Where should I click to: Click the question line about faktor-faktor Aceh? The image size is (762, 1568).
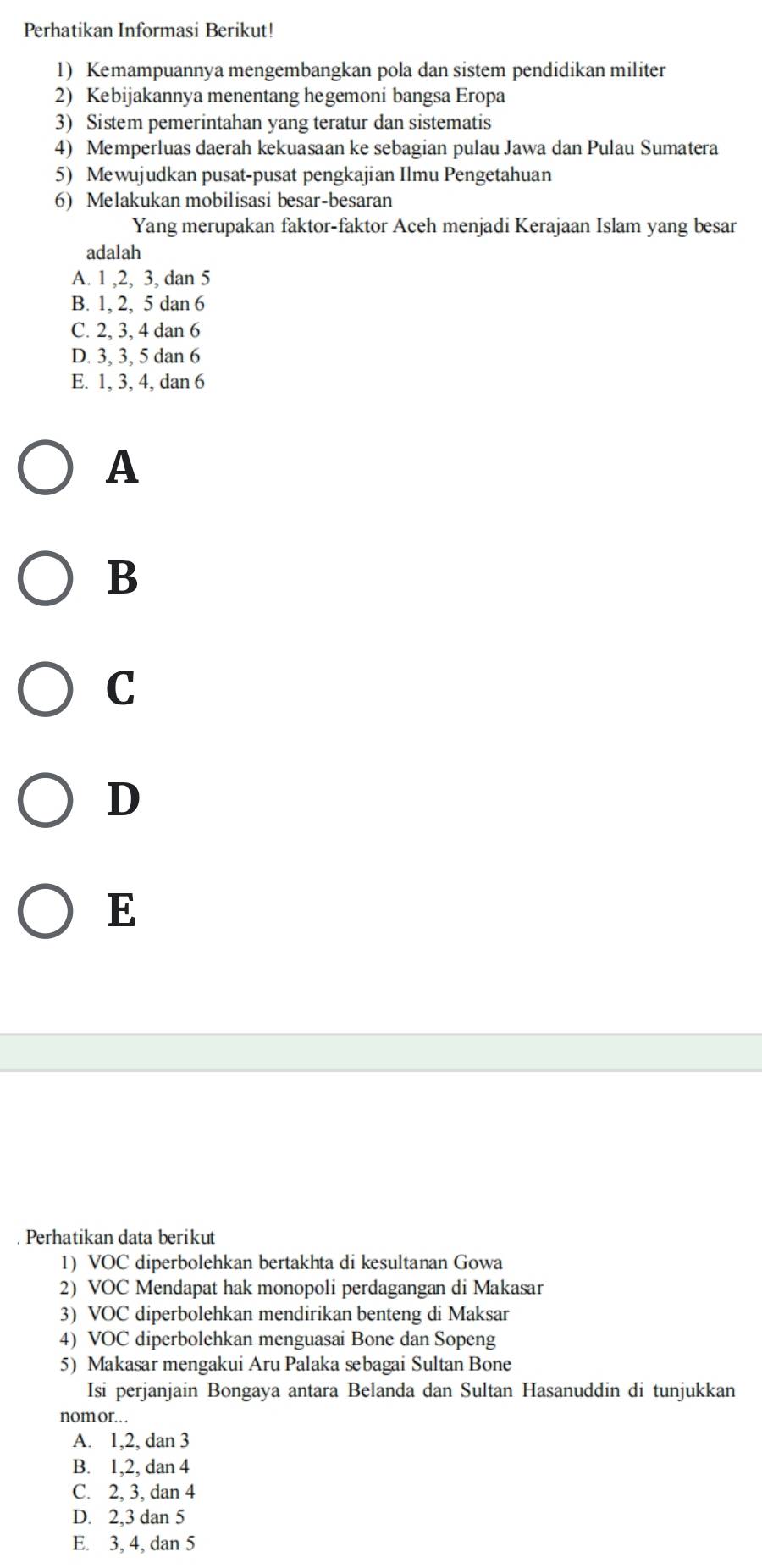point(434,227)
